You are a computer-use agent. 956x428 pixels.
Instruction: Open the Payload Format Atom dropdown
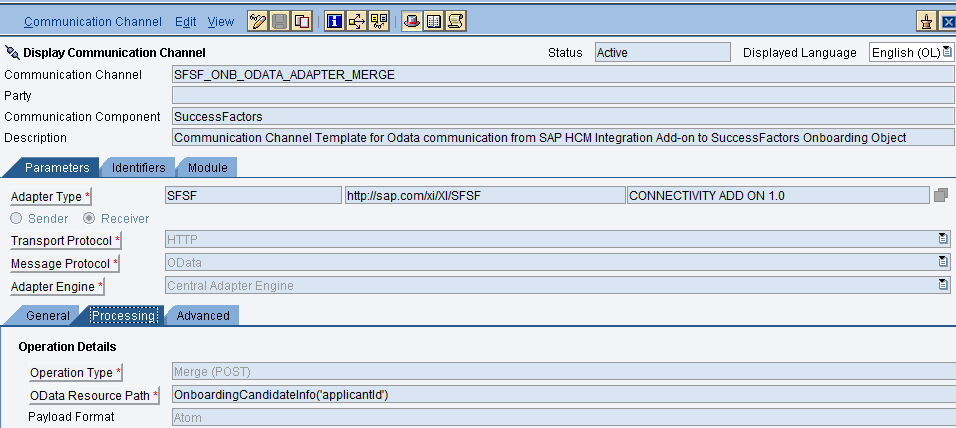point(564,418)
